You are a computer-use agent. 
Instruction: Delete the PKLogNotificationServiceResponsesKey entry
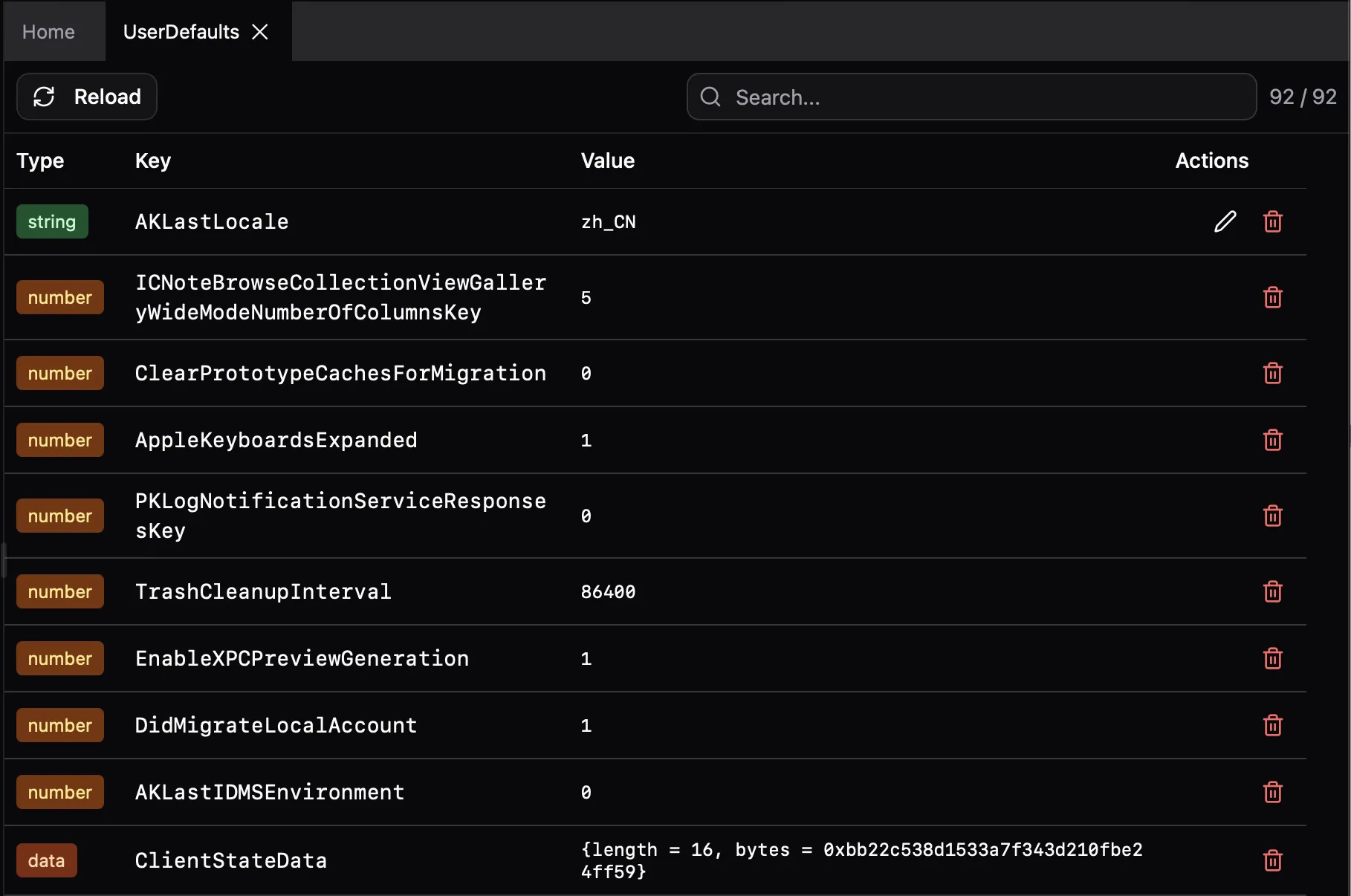1272,516
